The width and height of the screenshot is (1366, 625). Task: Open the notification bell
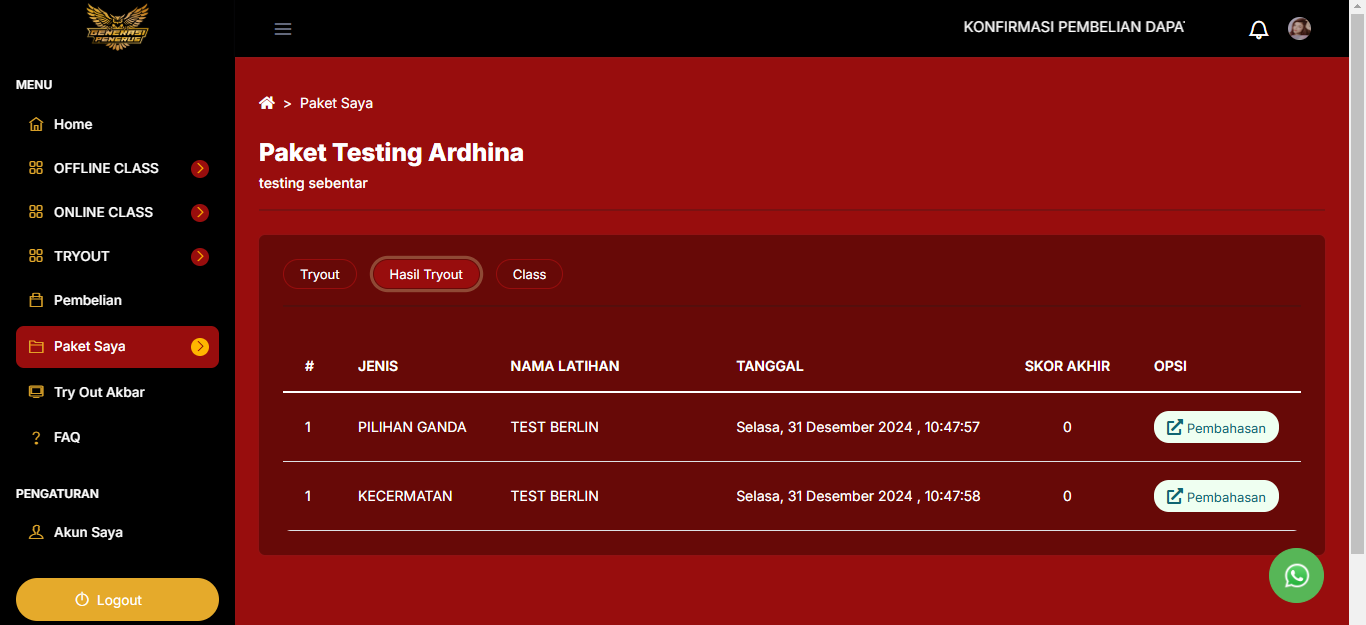(x=1259, y=30)
